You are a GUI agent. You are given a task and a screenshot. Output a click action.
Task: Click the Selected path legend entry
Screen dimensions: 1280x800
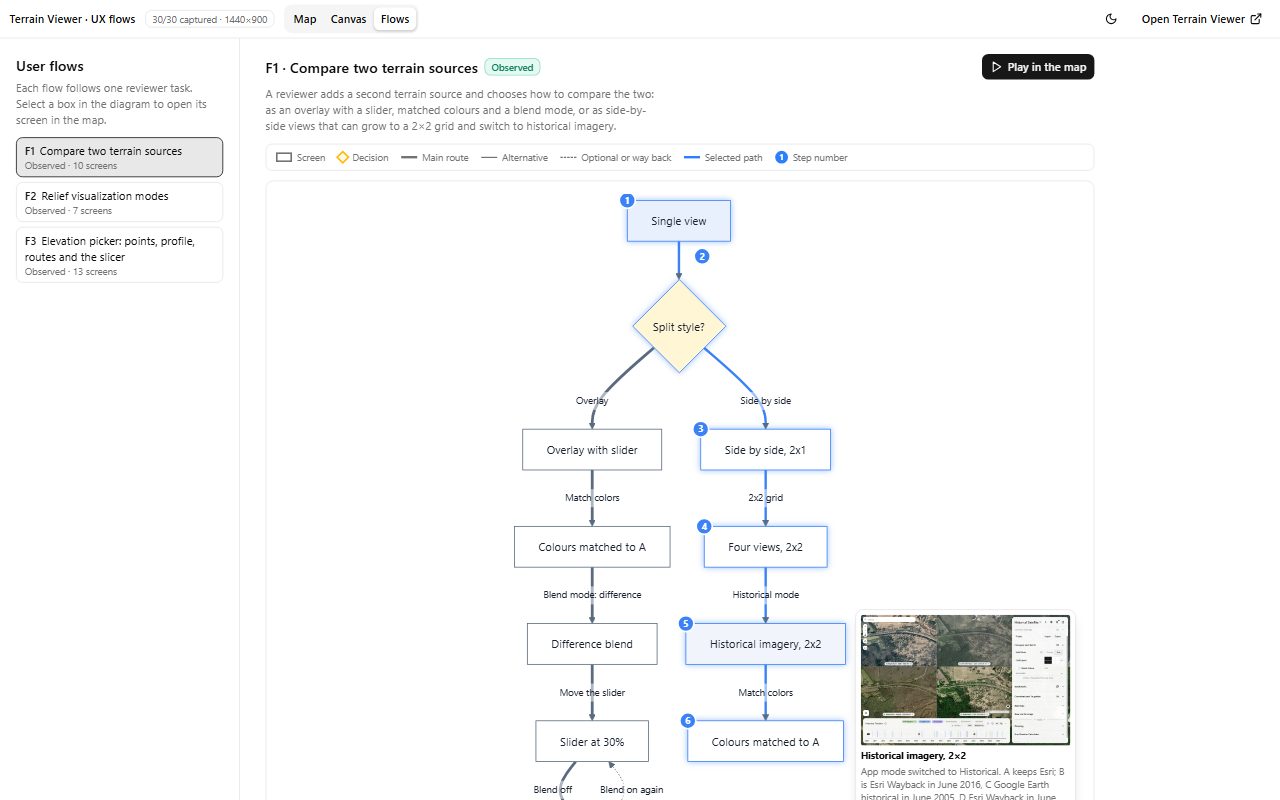pos(723,158)
